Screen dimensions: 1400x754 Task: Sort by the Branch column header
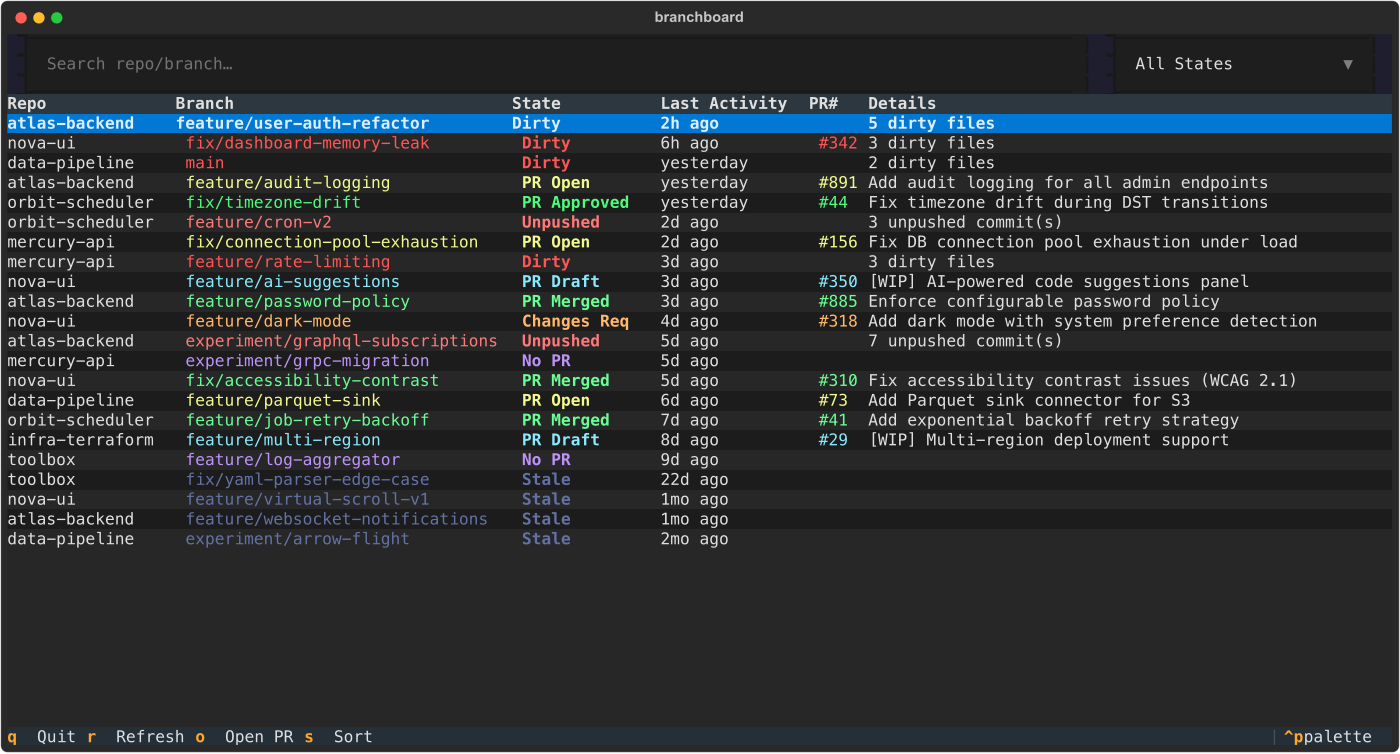[x=205, y=103]
